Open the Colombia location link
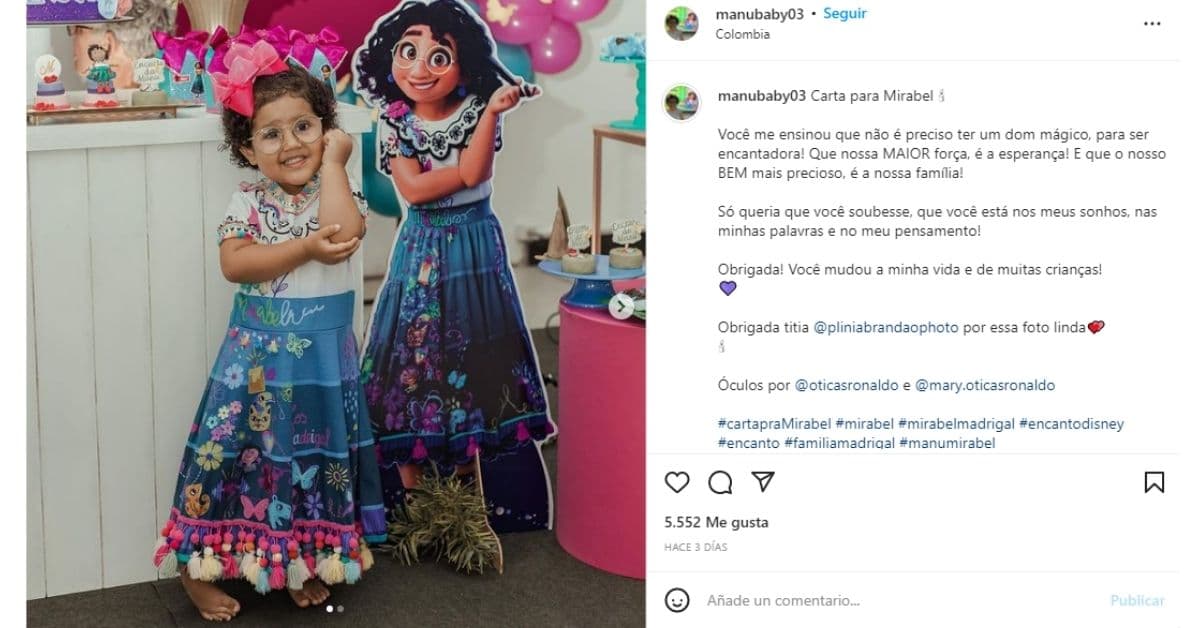Viewport: 1200px width, 628px height. point(743,33)
